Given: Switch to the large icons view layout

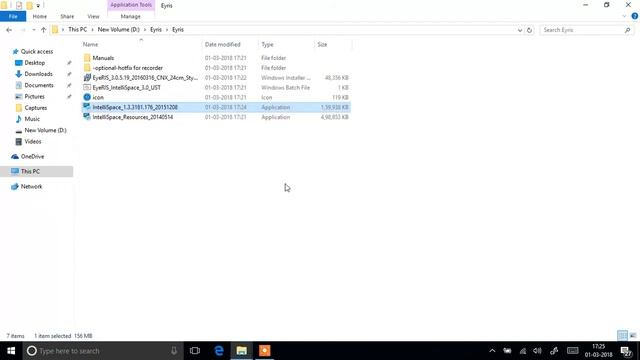Looking at the screenshot, I should (633, 336).
